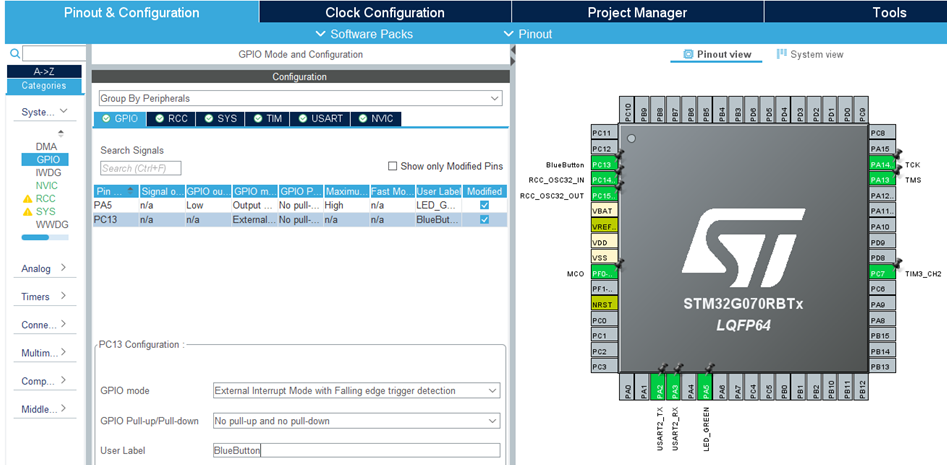Click the Search Signals input field
Viewport: 947px width, 465px height.
(x=141, y=168)
